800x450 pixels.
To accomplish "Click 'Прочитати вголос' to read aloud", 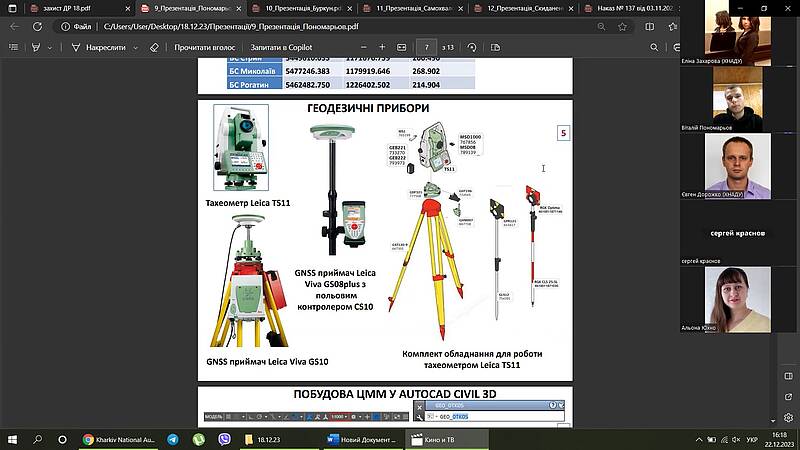I will tap(205, 47).
